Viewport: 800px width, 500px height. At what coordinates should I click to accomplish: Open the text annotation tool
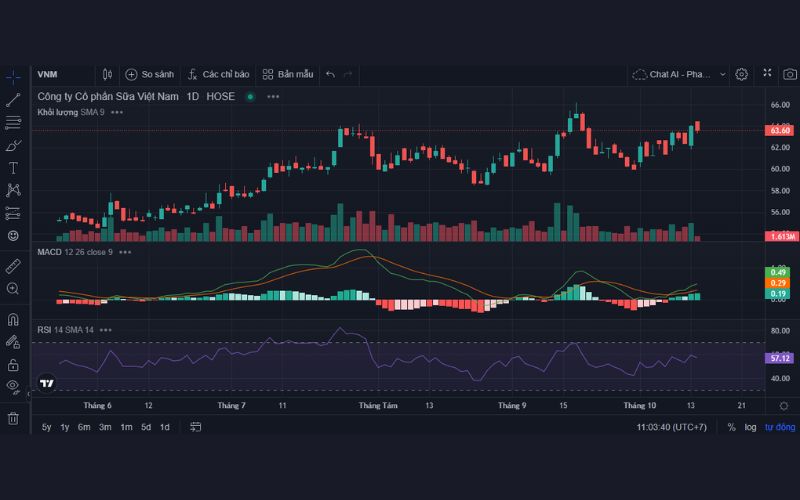click(x=13, y=168)
